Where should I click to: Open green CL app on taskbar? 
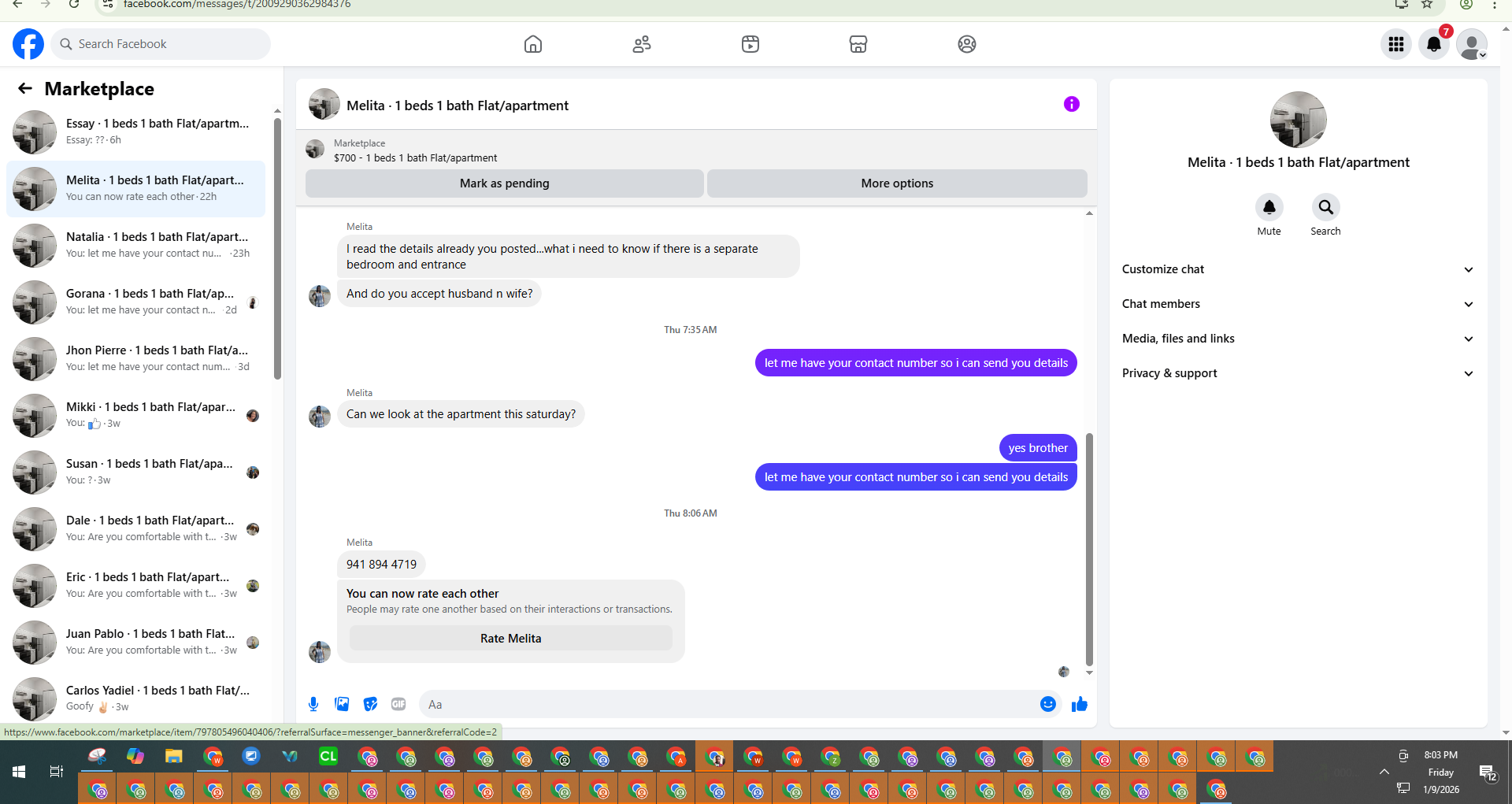(328, 757)
